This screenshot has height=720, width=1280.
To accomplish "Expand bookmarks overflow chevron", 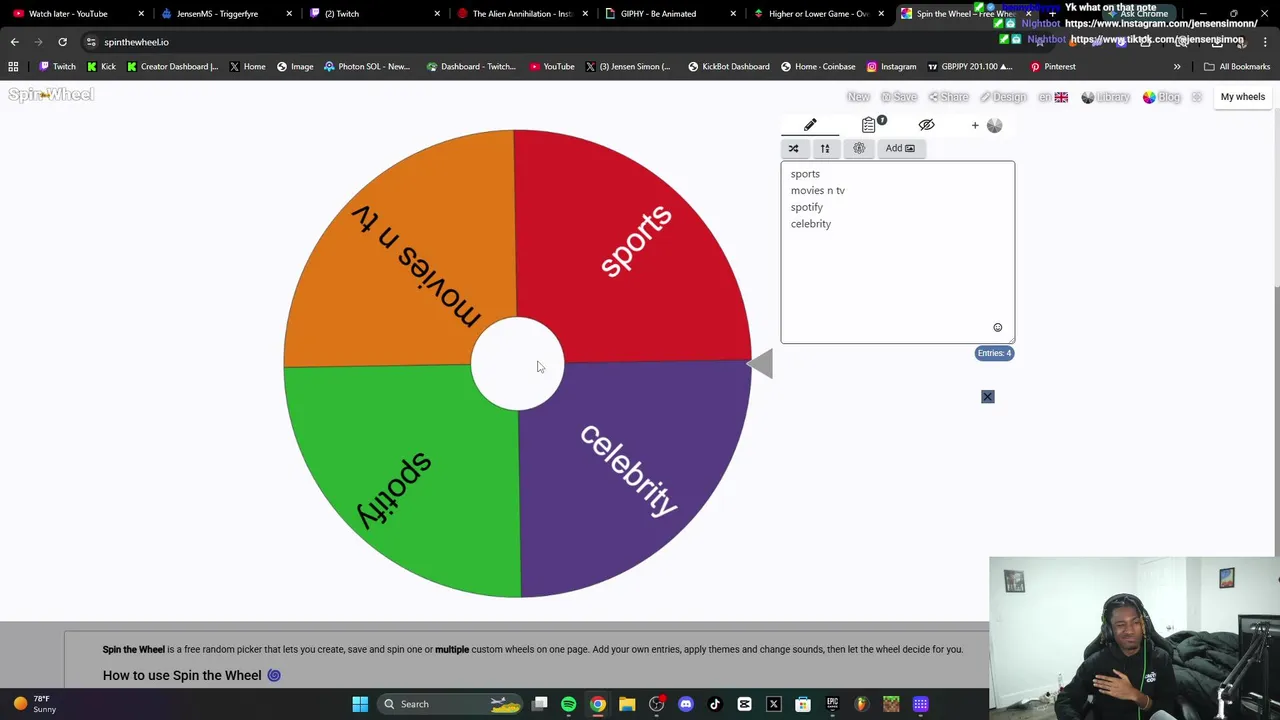I will tap(1177, 67).
